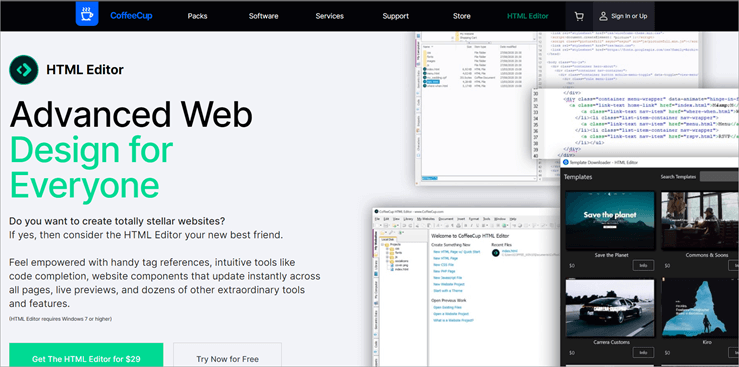Open Document menu in HTML Editor window
This screenshot has height=367, width=739.
[446, 219]
